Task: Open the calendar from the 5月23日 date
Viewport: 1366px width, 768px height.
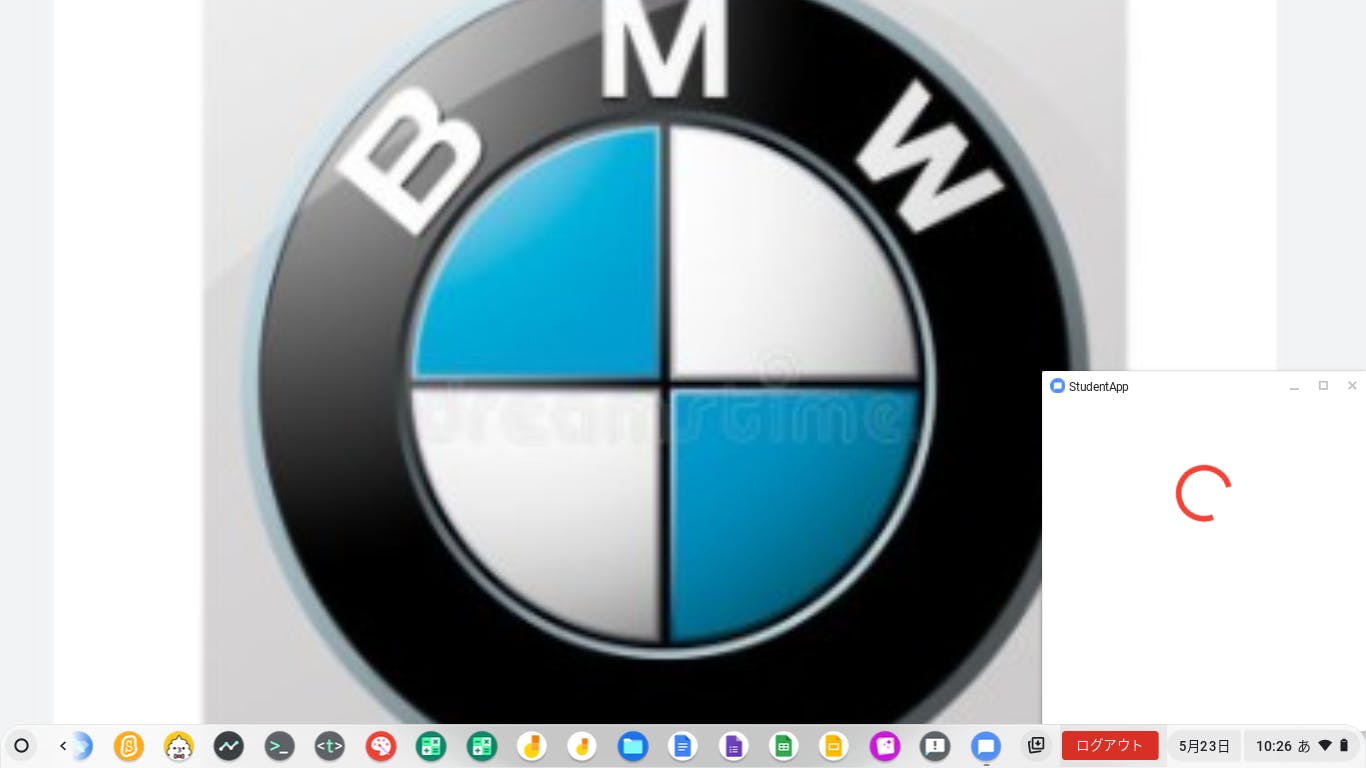Action: pos(1204,746)
